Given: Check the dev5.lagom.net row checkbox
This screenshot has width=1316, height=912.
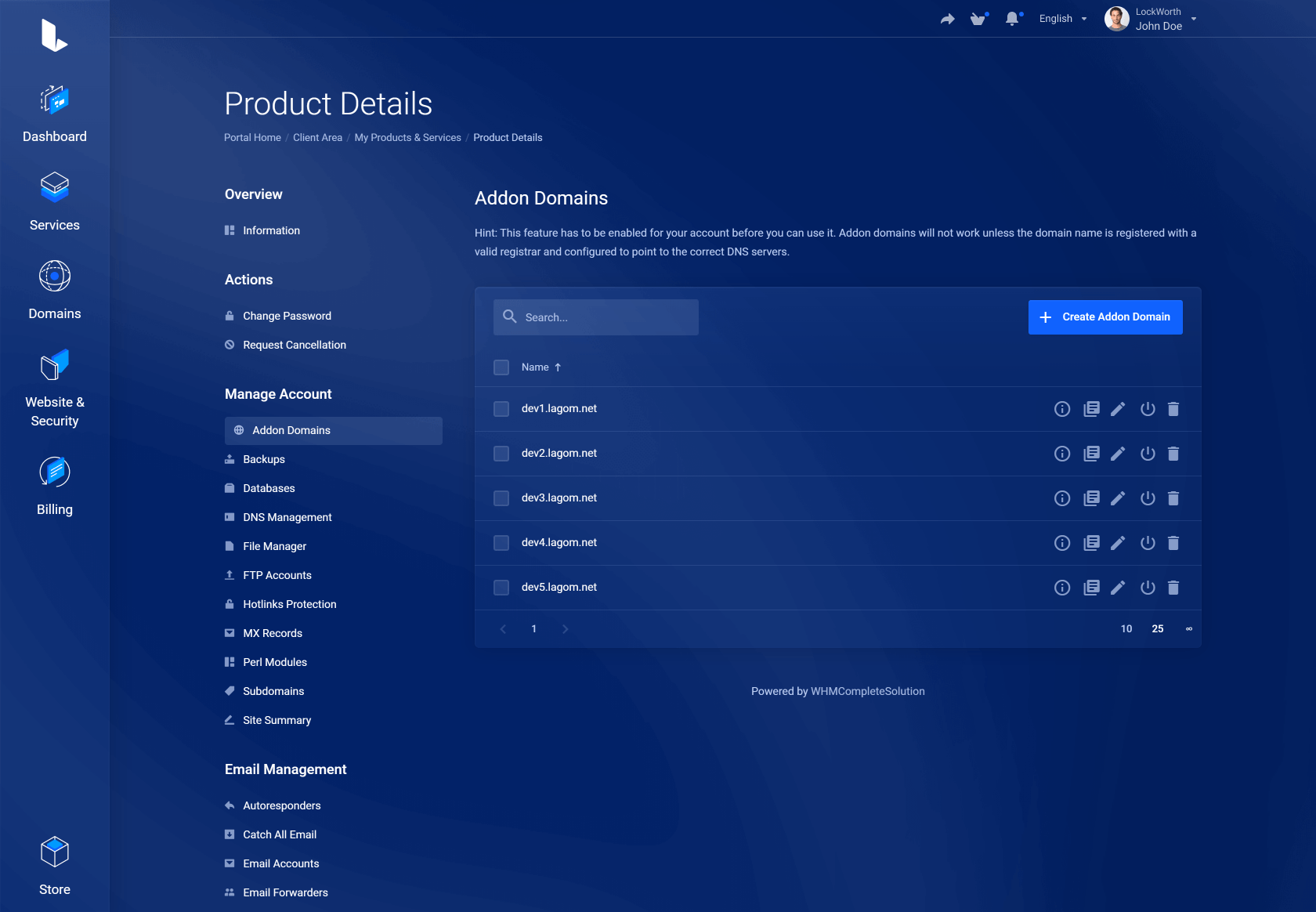Looking at the screenshot, I should tap(501, 588).
